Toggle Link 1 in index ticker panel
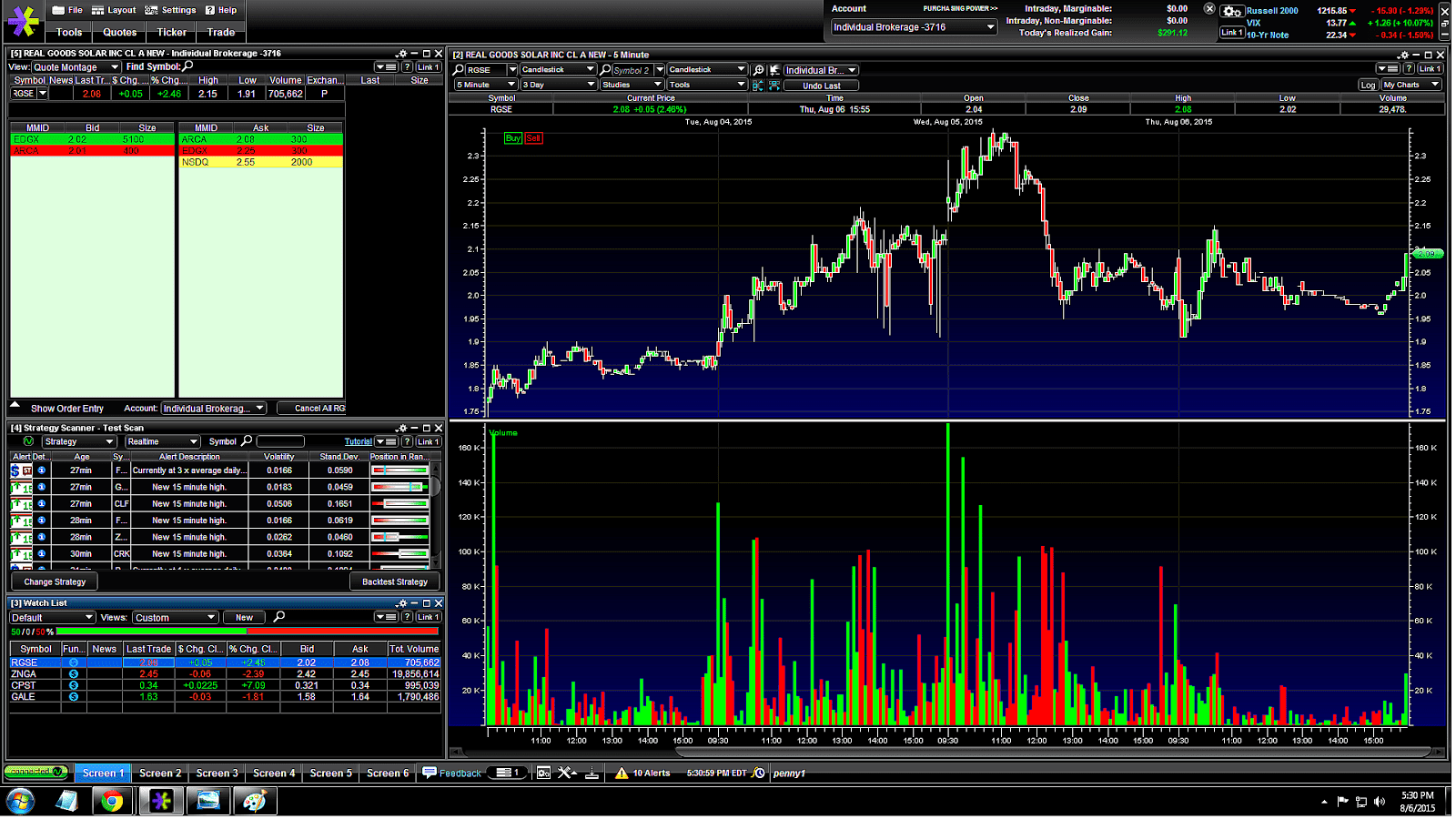1456x819 pixels. [1231, 33]
